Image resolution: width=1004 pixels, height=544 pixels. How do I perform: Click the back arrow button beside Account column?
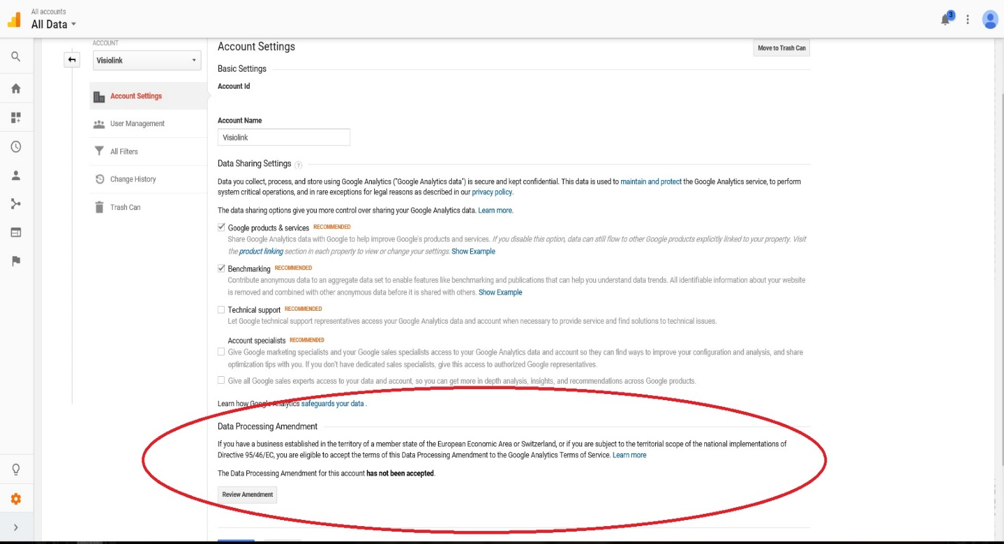(x=72, y=60)
